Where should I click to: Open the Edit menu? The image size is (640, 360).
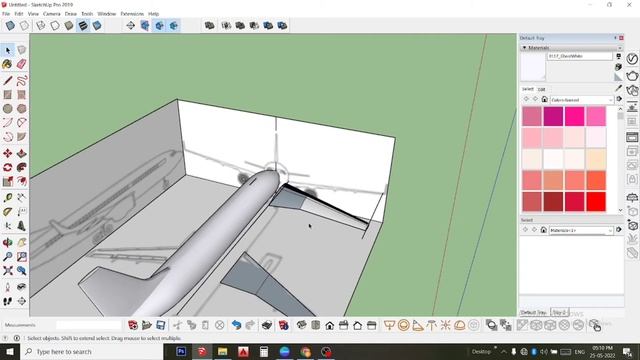click(19, 14)
